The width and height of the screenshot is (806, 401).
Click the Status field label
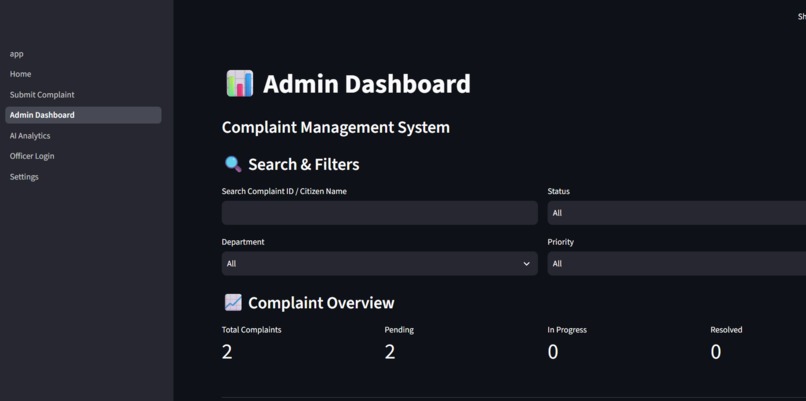559,191
